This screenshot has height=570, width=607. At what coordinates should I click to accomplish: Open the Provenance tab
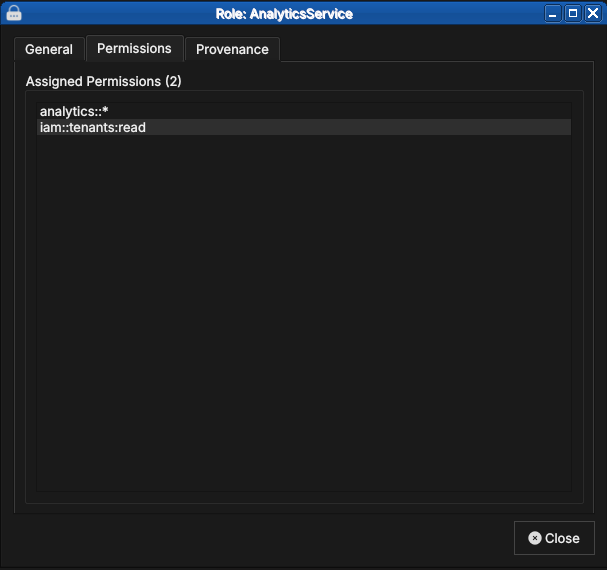[232, 49]
